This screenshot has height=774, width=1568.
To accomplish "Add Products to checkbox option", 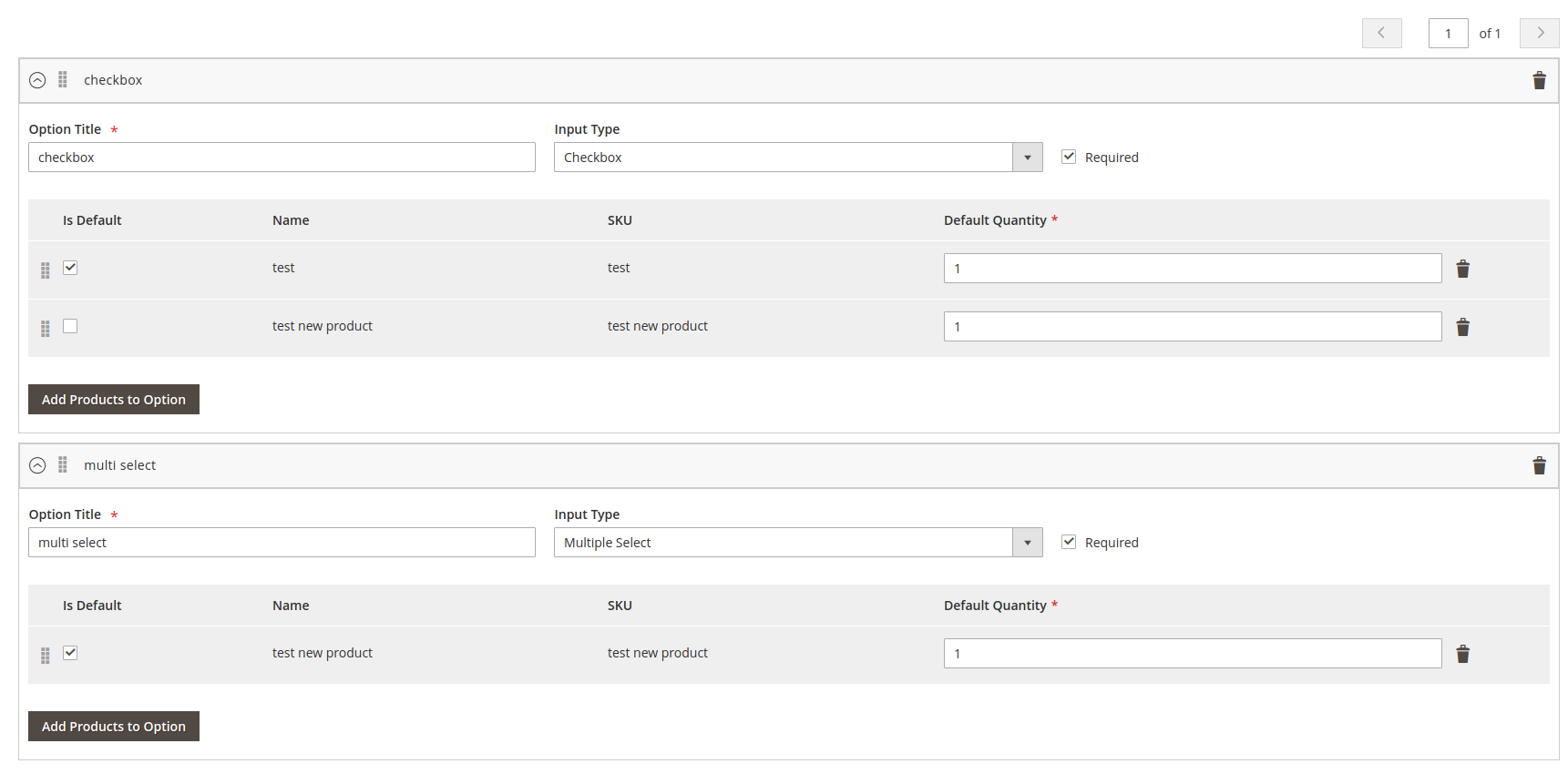I will coord(114,400).
